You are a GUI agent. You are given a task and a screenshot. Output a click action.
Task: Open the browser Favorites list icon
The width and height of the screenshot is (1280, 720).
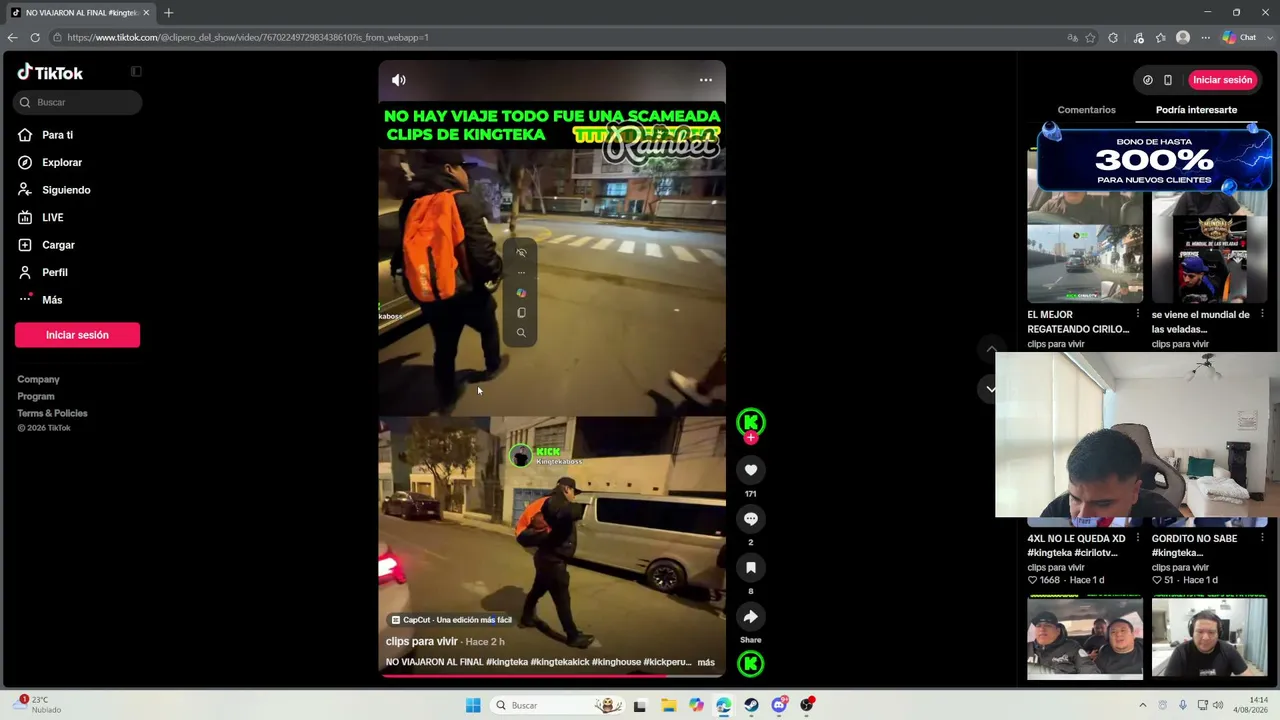pyautogui.click(x=1160, y=38)
